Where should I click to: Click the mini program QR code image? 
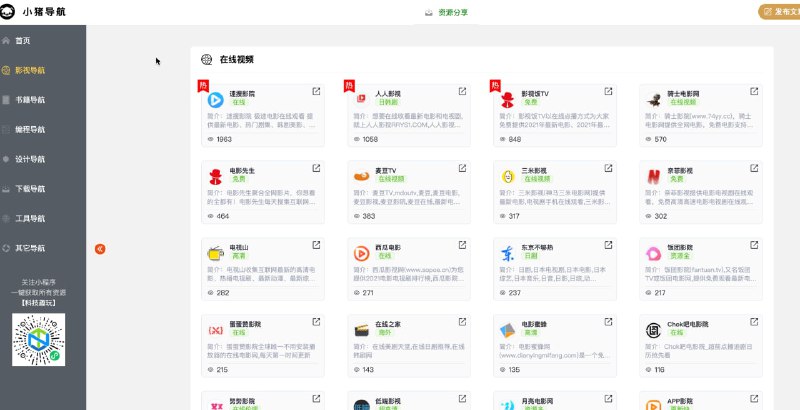(x=38, y=340)
